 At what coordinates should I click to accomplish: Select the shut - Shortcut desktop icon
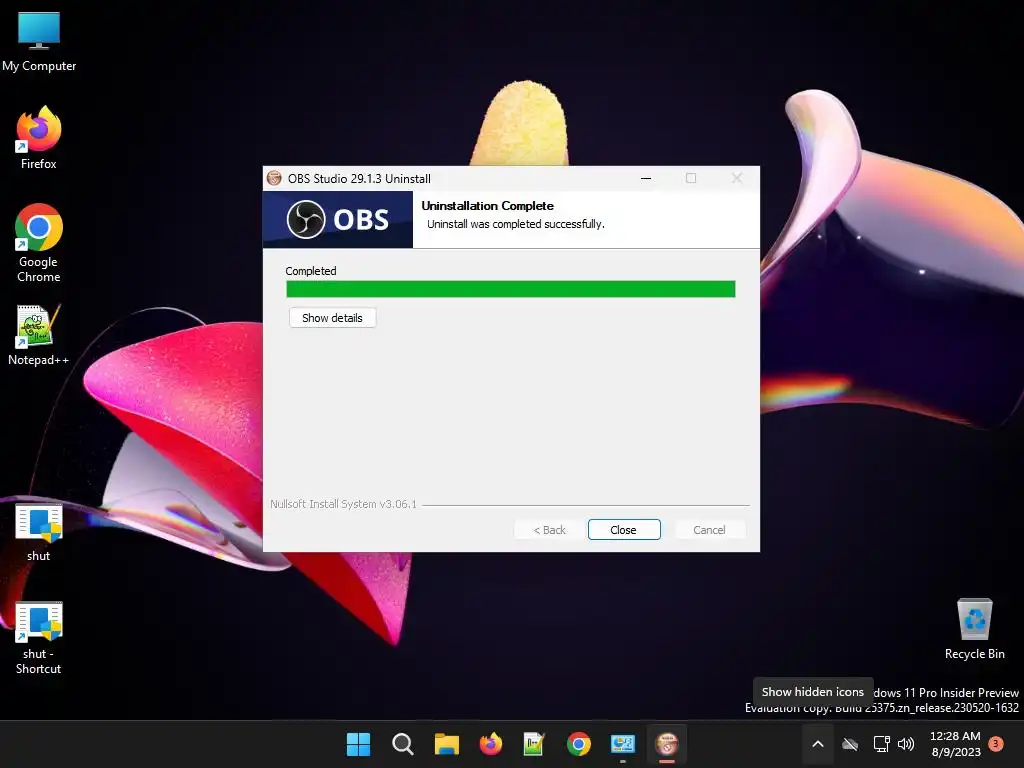pyautogui.click(x=39, y=638)
